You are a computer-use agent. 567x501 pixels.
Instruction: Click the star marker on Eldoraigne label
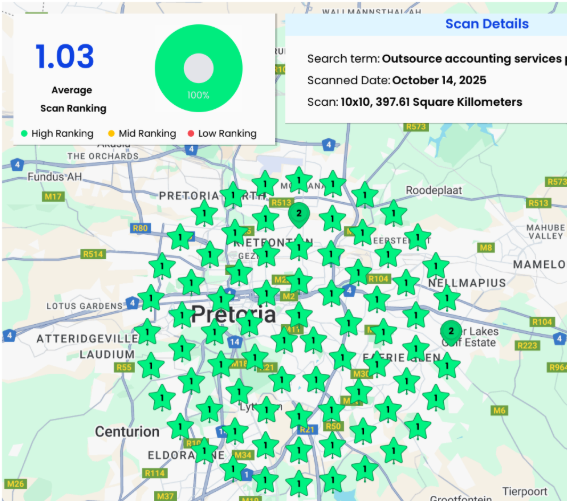coord(204,451)
